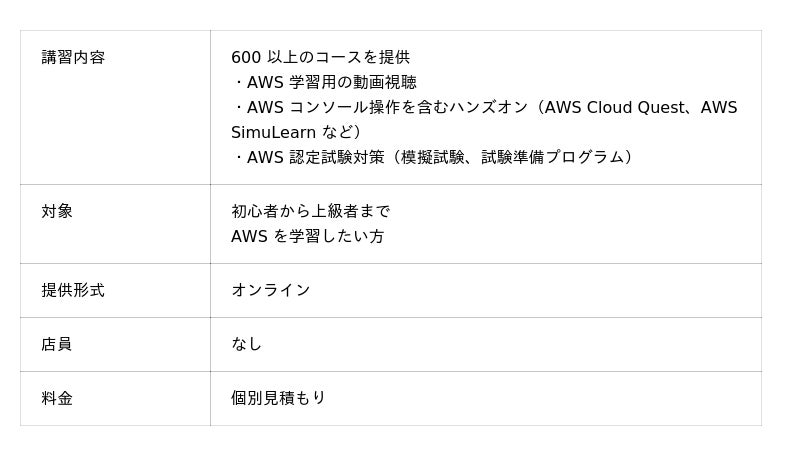The height and width of the screenshot is (456, 800).
Task: Click the AWS 認定試験対策 text
Action: [315, 158]
